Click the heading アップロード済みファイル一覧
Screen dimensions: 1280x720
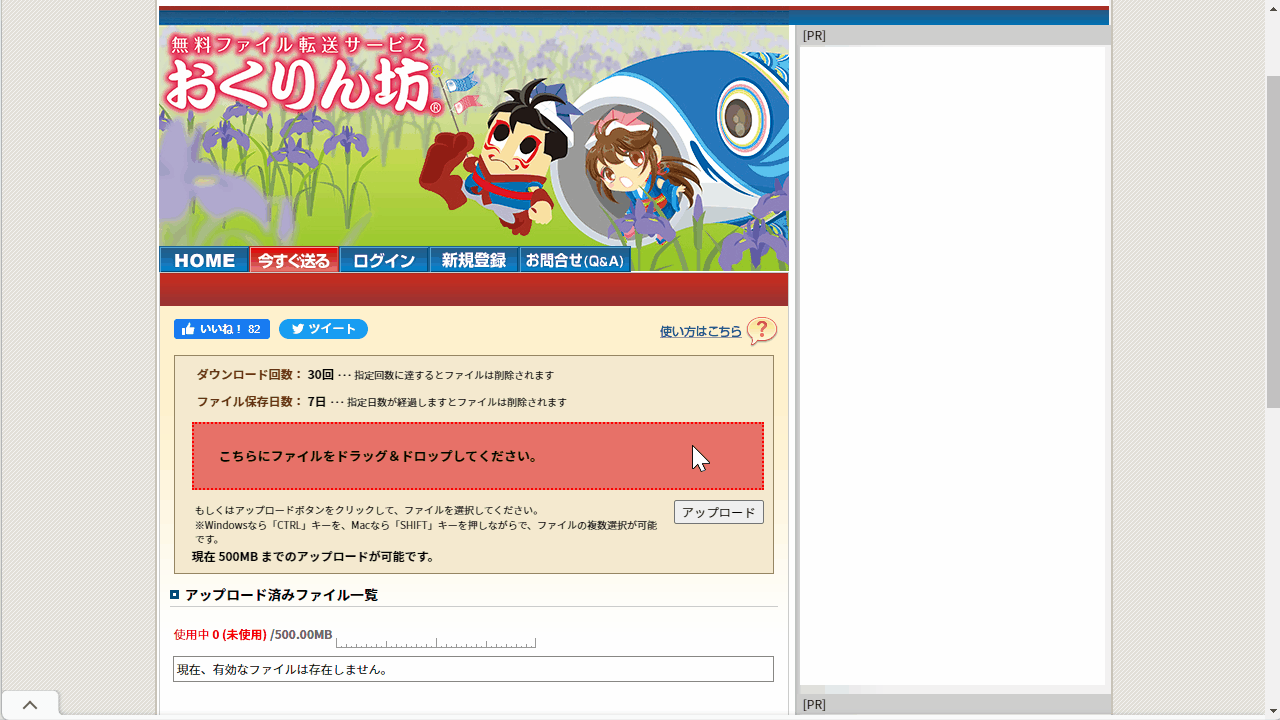[x=281, y=595]
